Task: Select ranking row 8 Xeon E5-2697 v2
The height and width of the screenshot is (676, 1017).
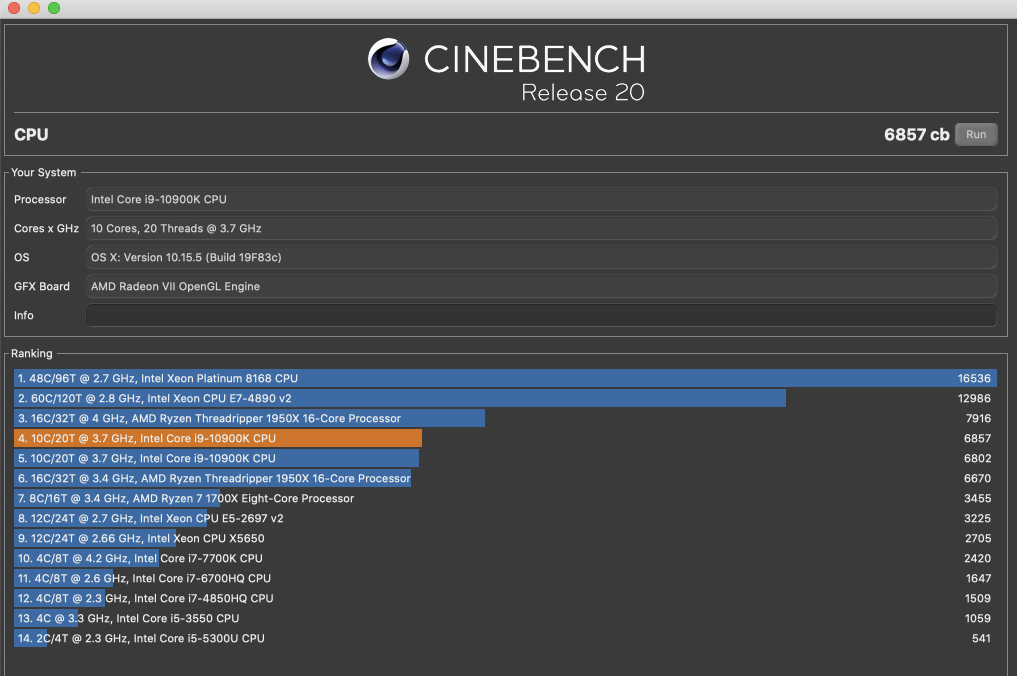Action: tap(505, 518)
